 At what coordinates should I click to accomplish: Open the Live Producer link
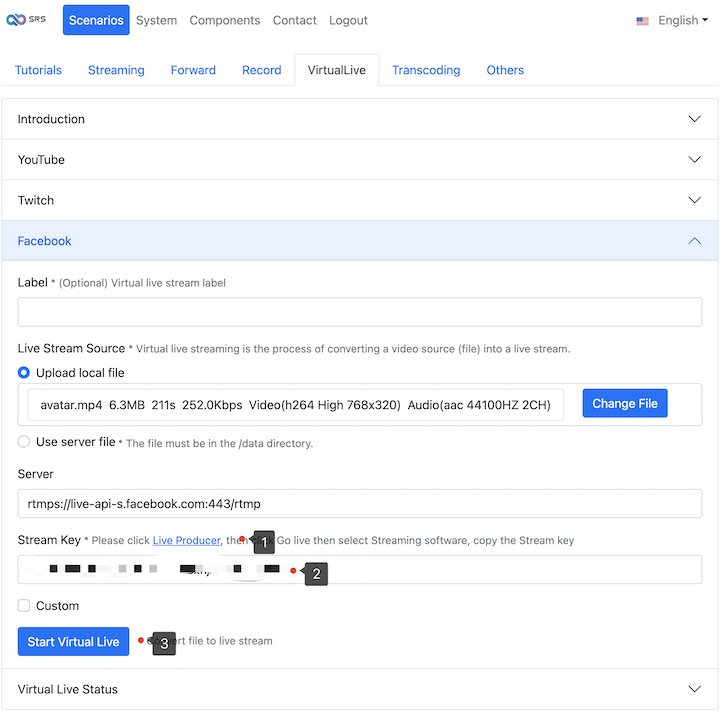186,540
